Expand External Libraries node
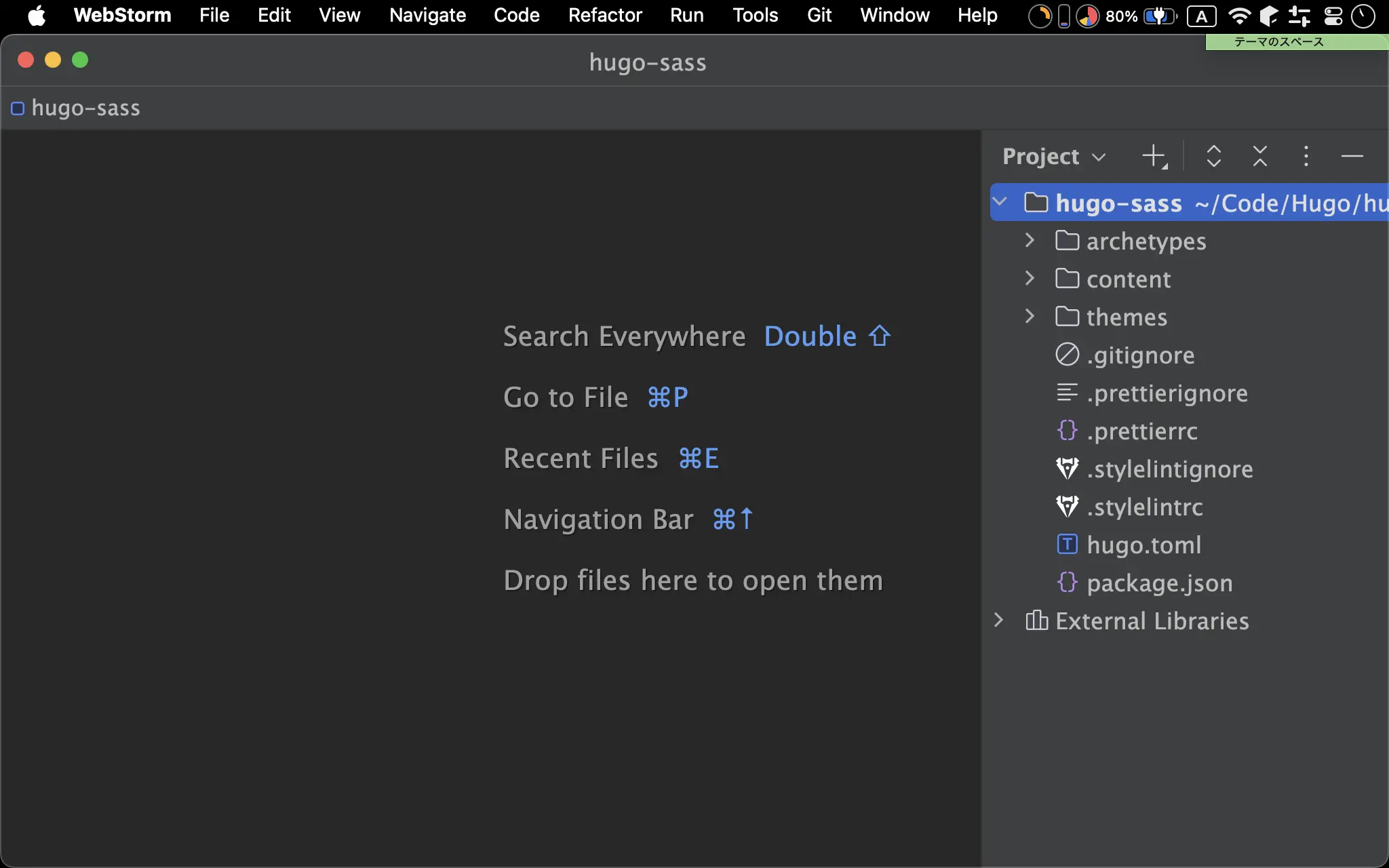 (998, 620)
